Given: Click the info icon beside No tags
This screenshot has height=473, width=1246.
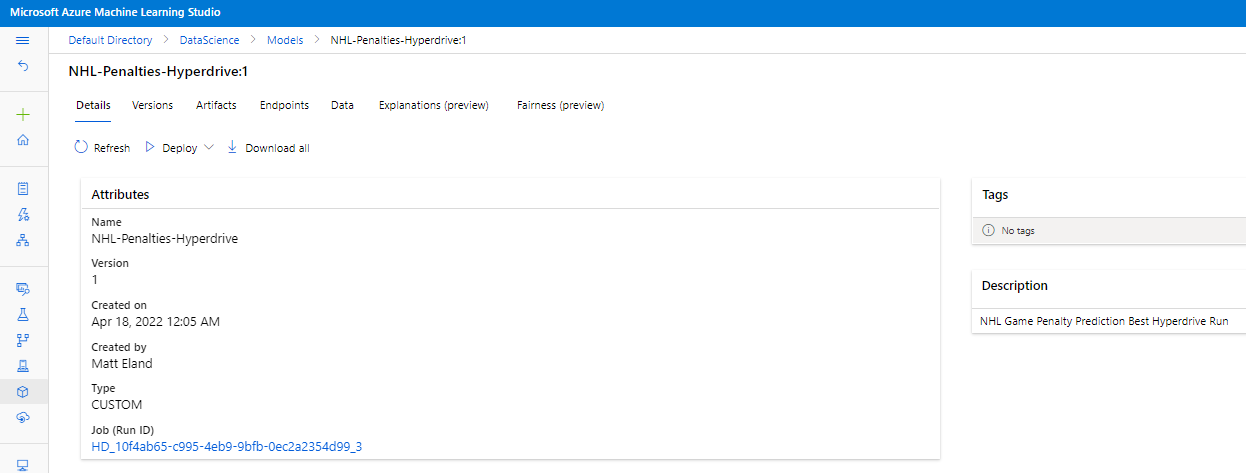Looking at the screenshot, I should [x=989, y=230].
